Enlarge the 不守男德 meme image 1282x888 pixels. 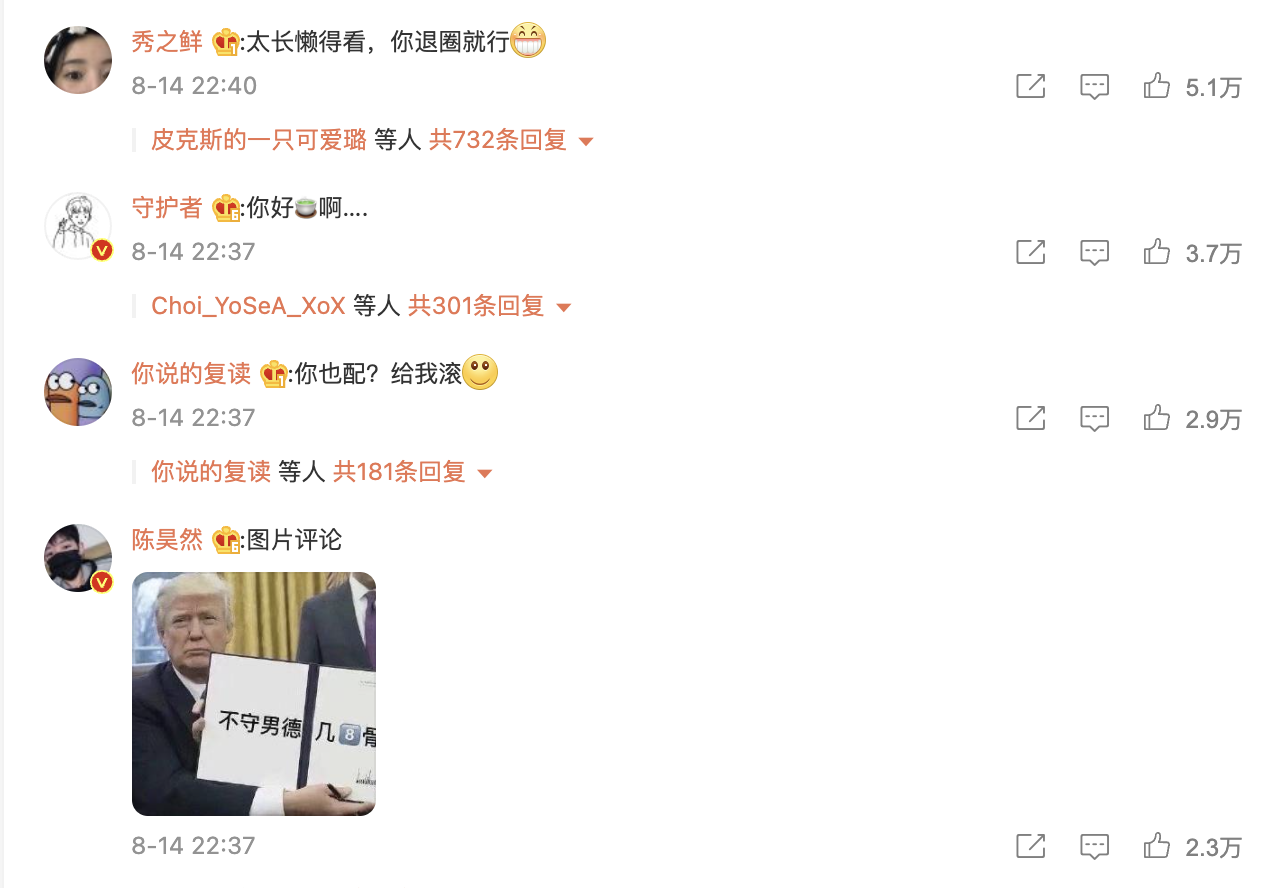[254, 694]
